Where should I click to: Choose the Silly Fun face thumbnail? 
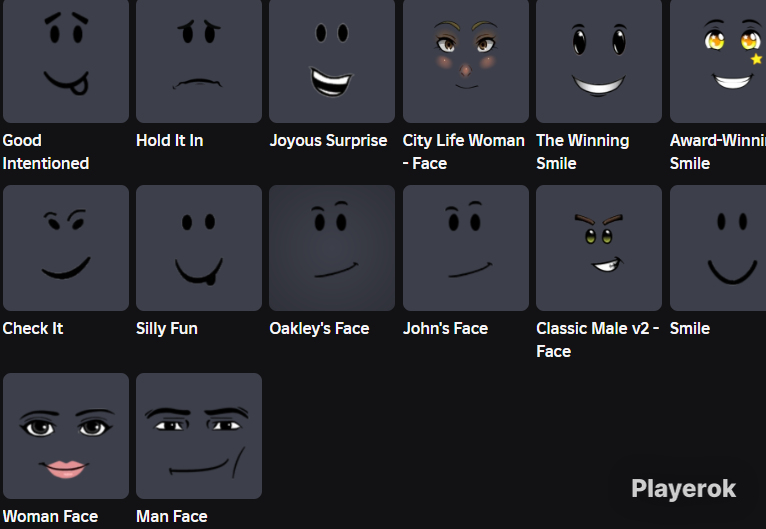199,248
